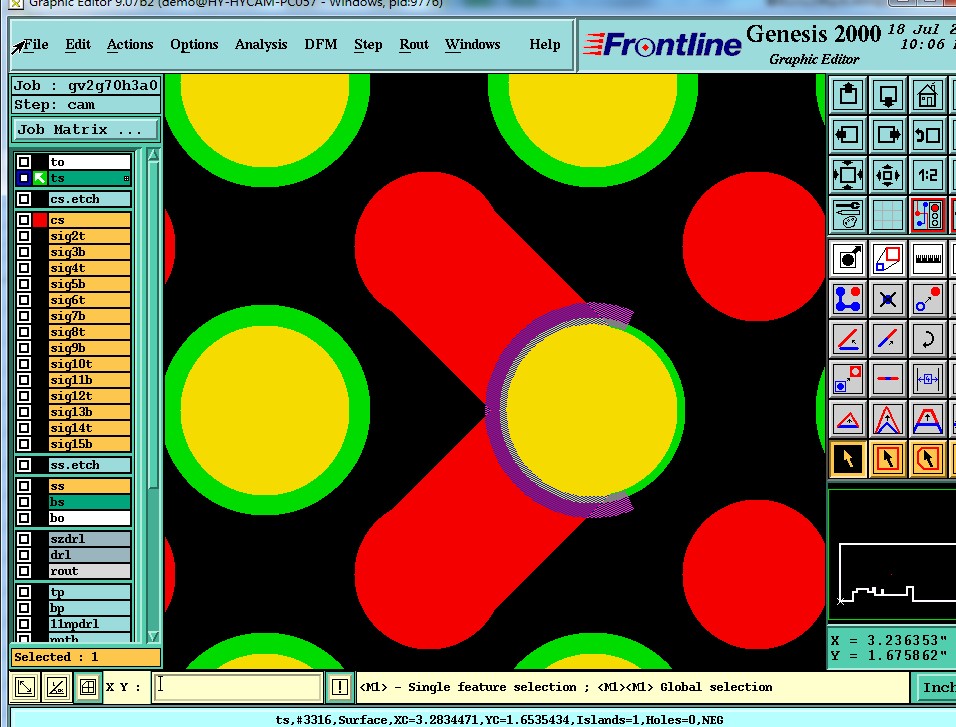
Task: Click the green arrow swatch of layer ts
Action: pyautogui.click(x=40, y=178)
